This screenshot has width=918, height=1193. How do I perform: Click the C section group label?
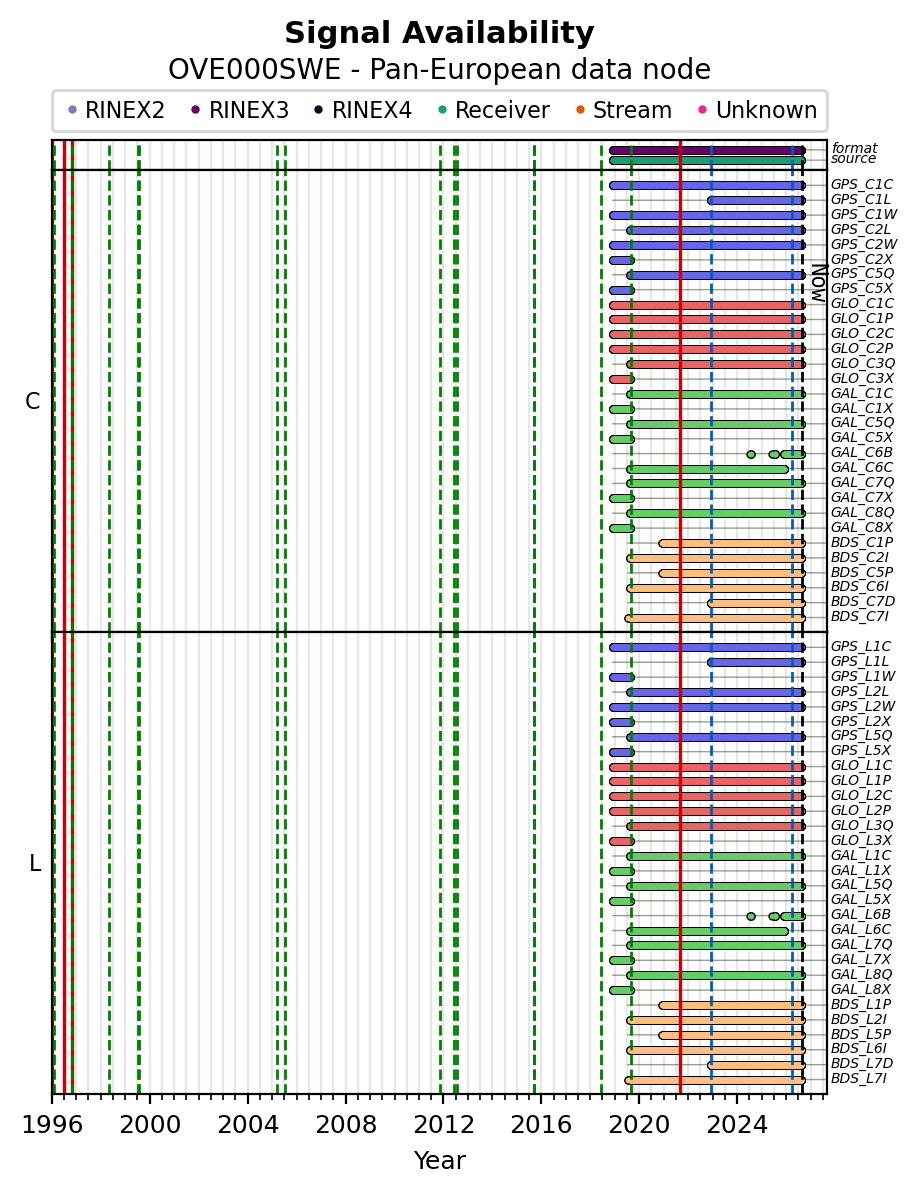pos(33,402)
